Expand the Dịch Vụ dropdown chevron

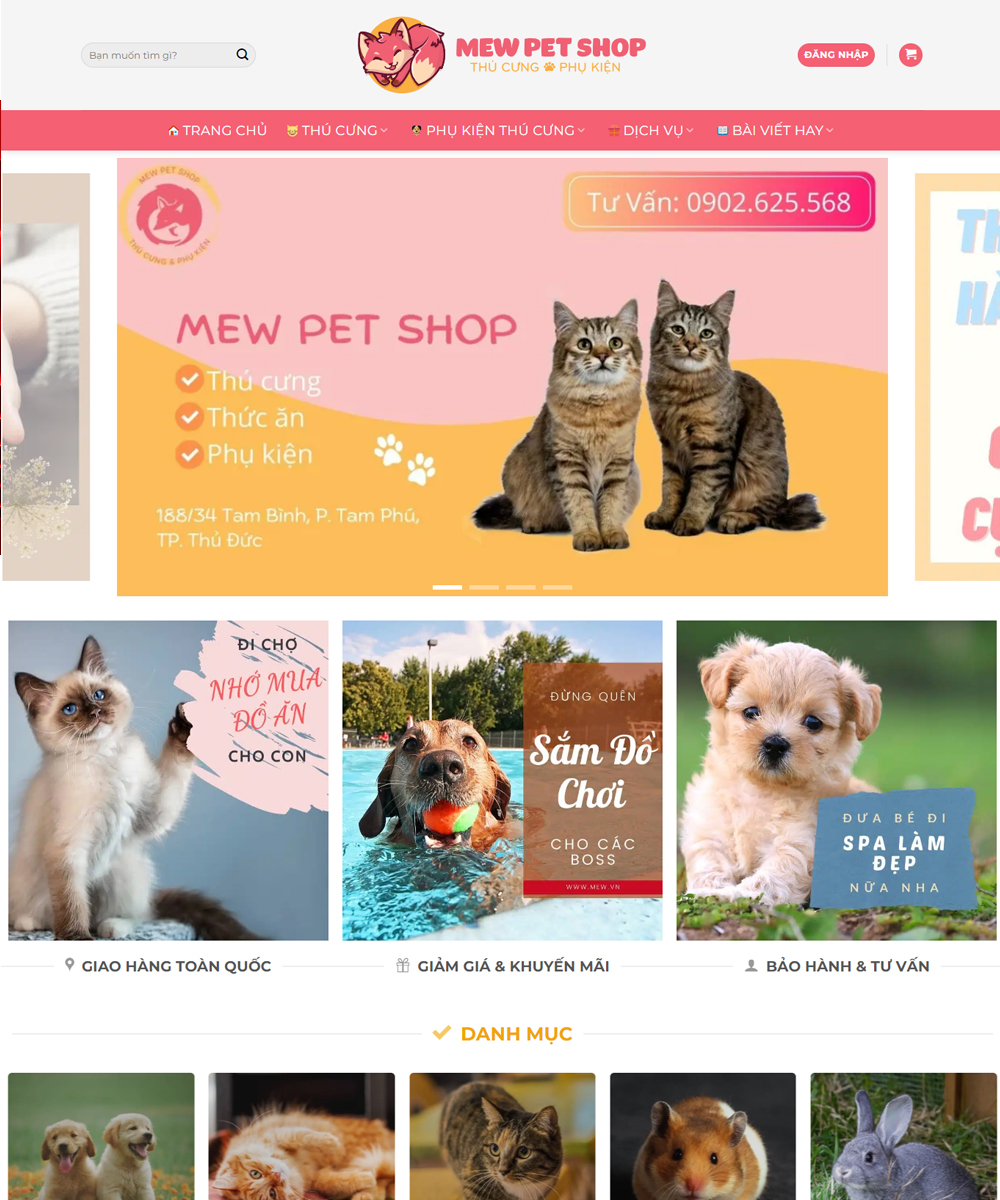690,130
